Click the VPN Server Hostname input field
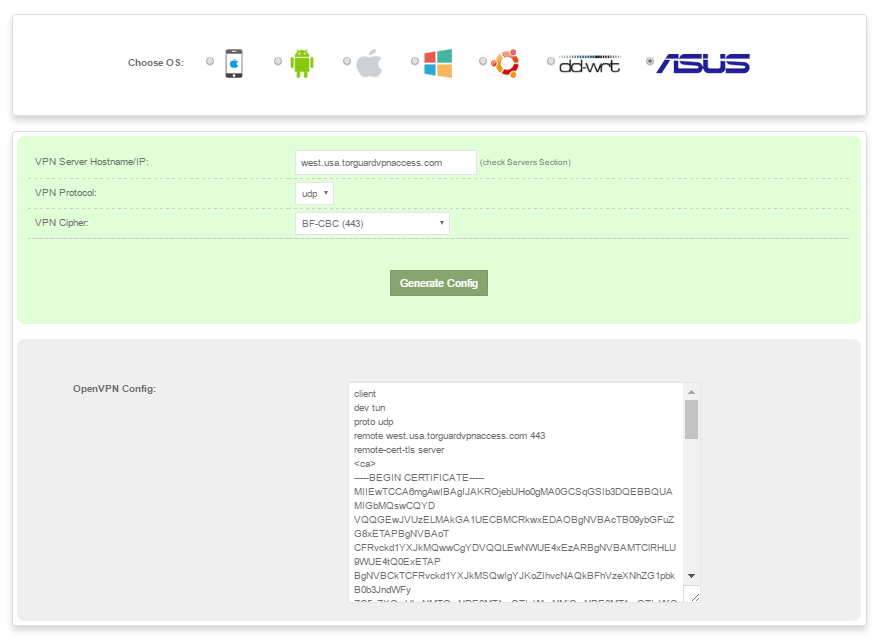 pos(386,162)
